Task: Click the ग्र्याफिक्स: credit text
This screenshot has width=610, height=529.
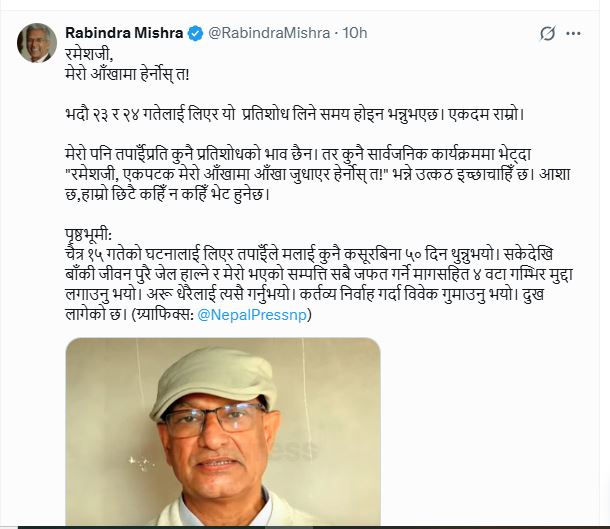Action: point(163,314)
